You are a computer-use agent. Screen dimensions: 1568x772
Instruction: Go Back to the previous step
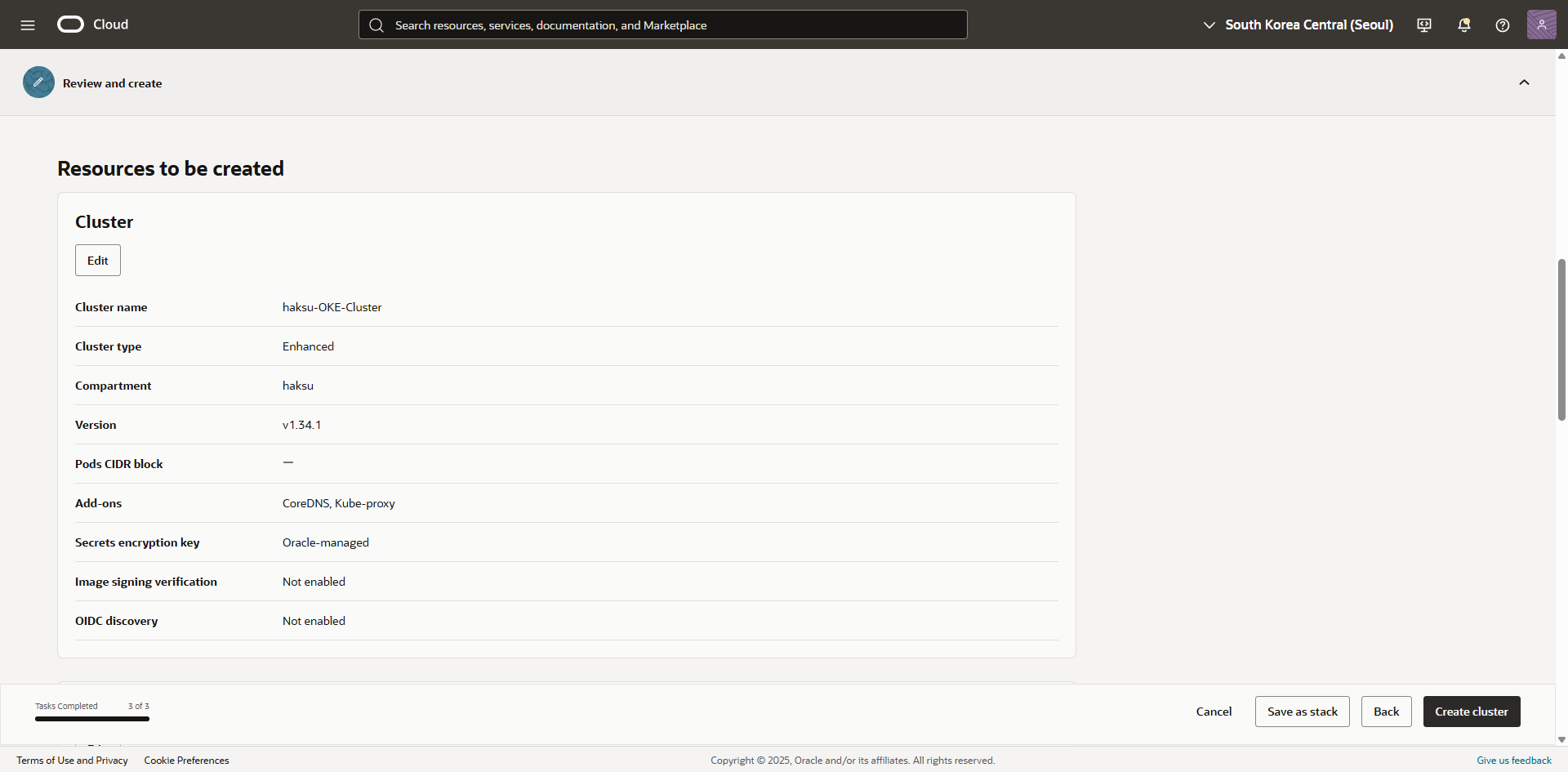(x=1386, y=712)
